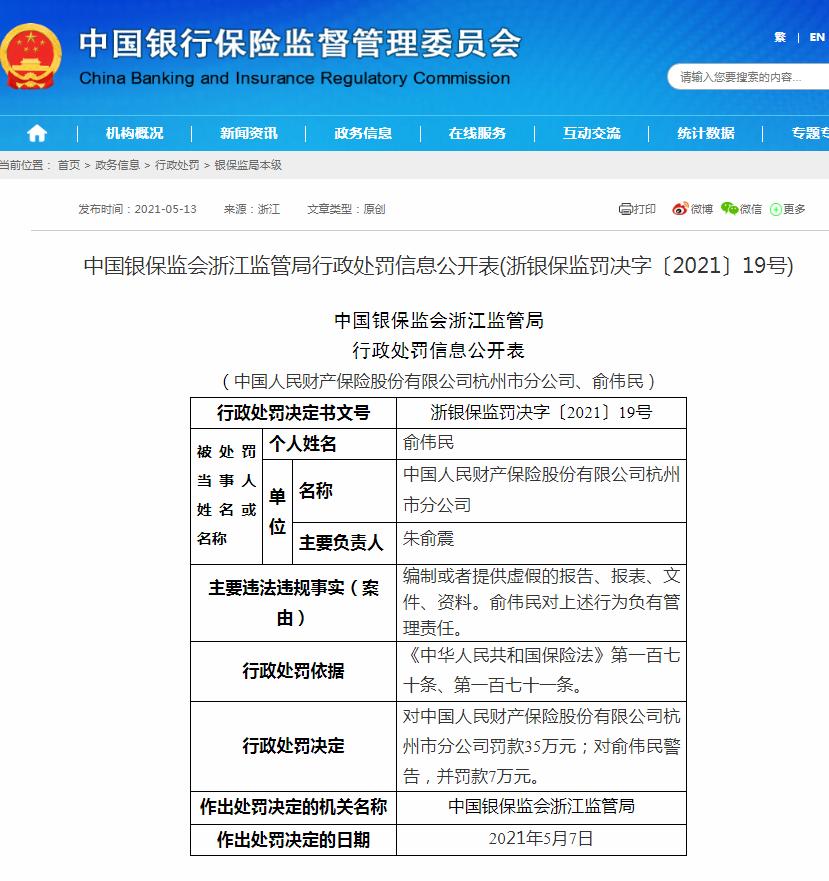Click the 《中华人民共和国保险法》 basis cell
829x881 pixels.
coord(541,671)
